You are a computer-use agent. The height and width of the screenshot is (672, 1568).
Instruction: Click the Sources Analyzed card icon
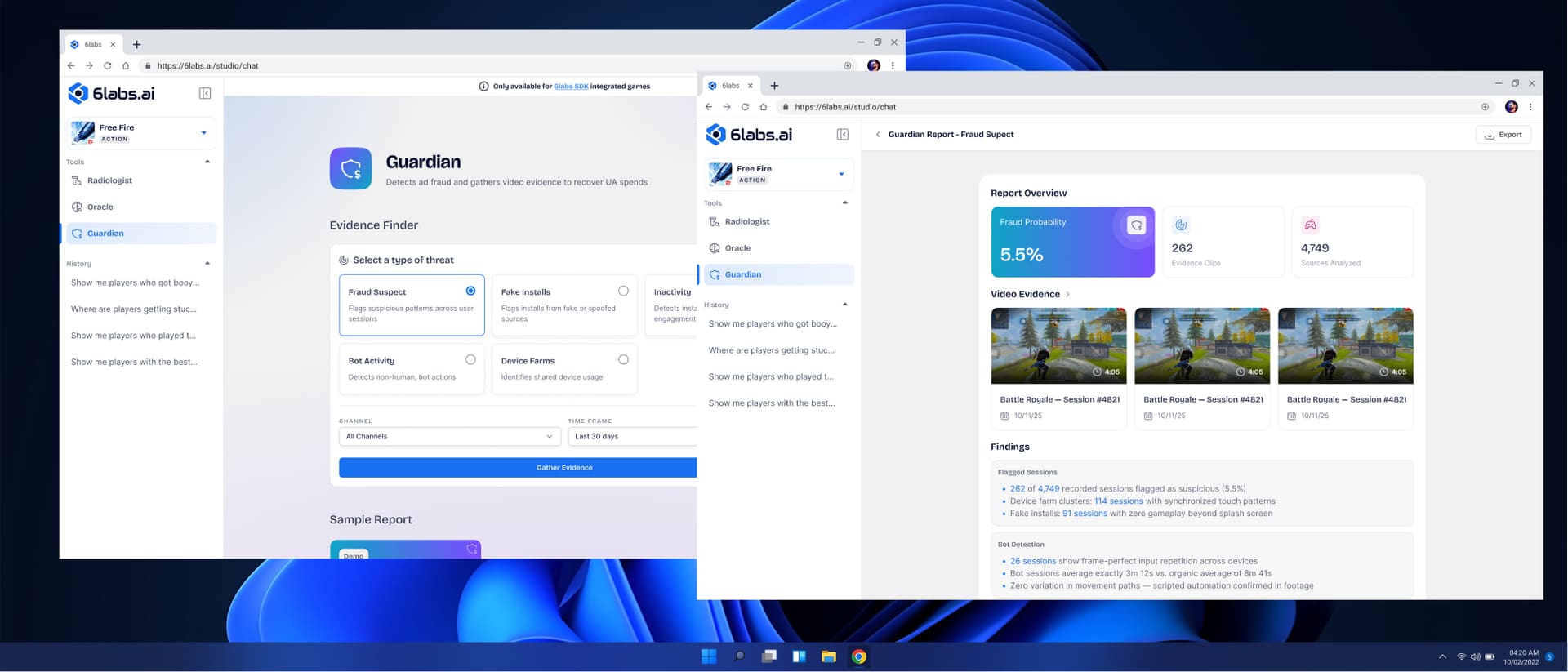tap(1310, 225)
